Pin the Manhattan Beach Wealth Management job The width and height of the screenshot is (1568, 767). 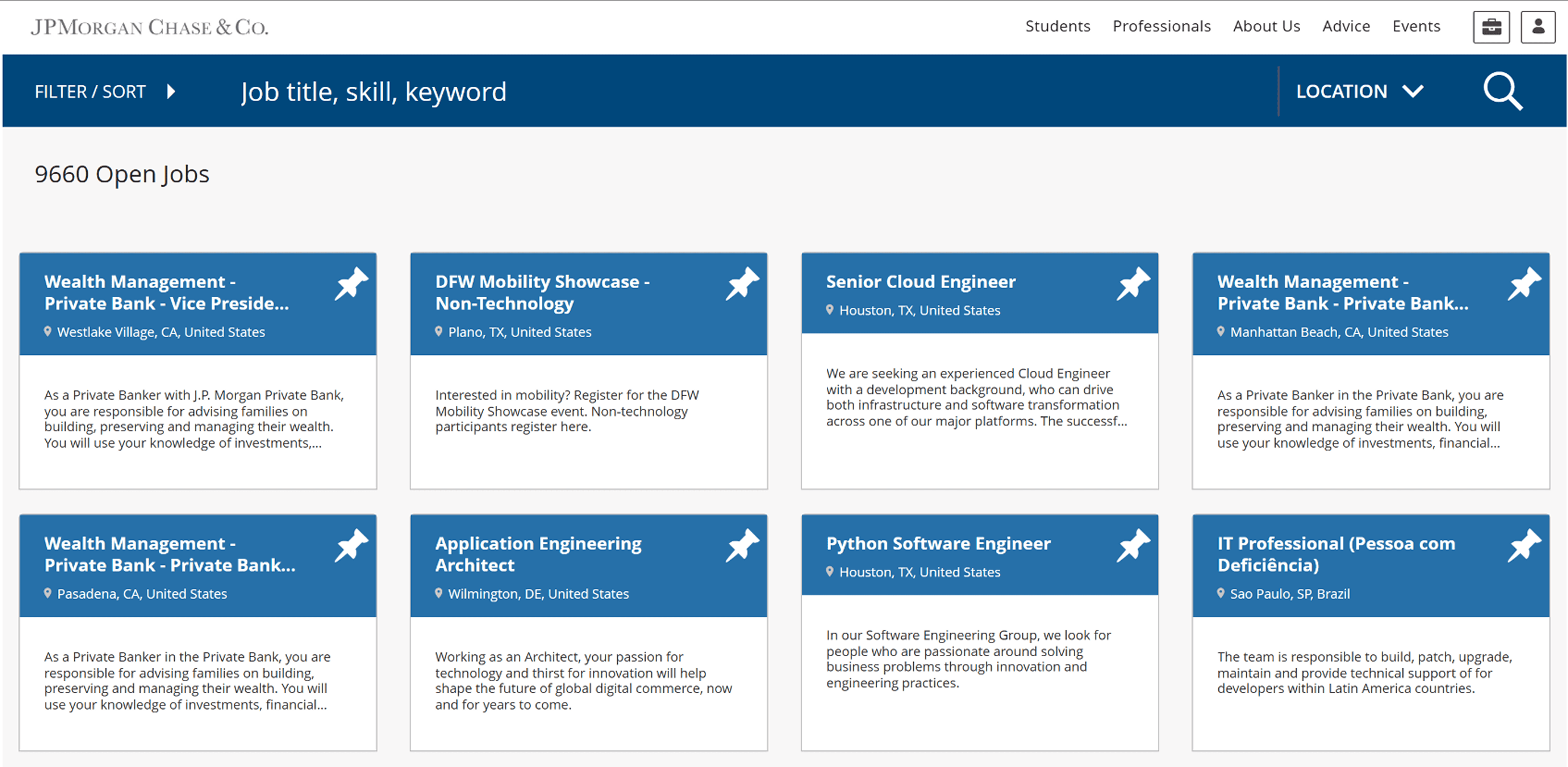point(1524,284)
